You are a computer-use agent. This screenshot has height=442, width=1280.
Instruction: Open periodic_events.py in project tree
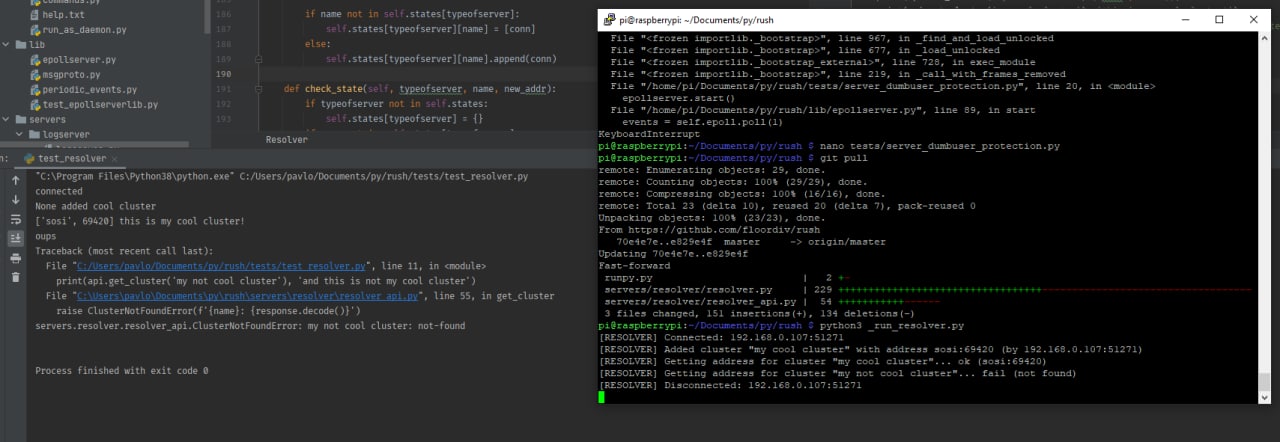coord(83,90)
